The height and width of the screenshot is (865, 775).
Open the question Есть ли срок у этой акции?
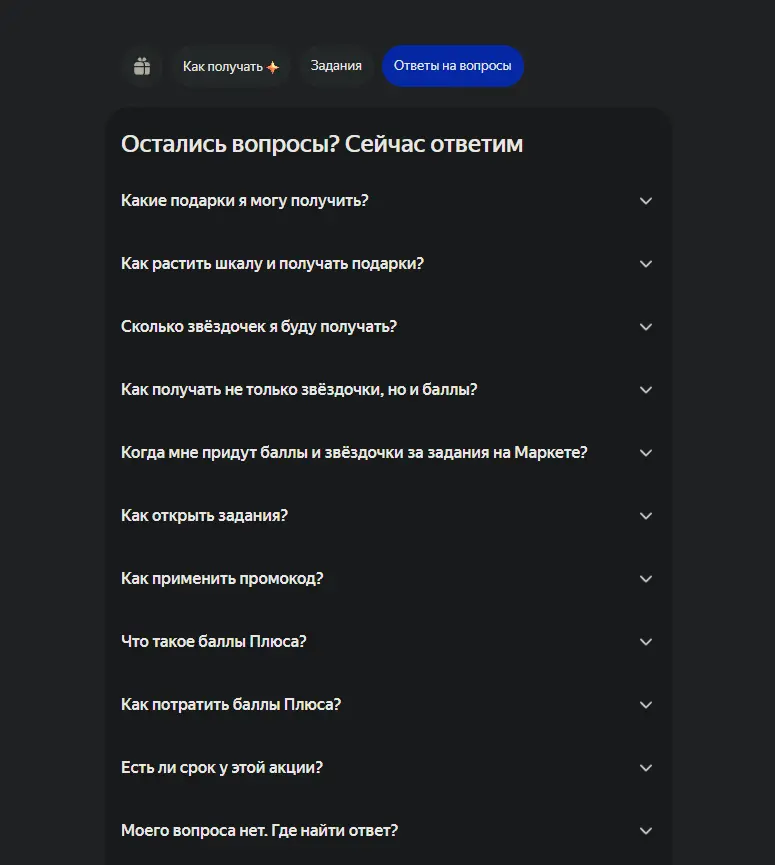[x=387, y=767]
